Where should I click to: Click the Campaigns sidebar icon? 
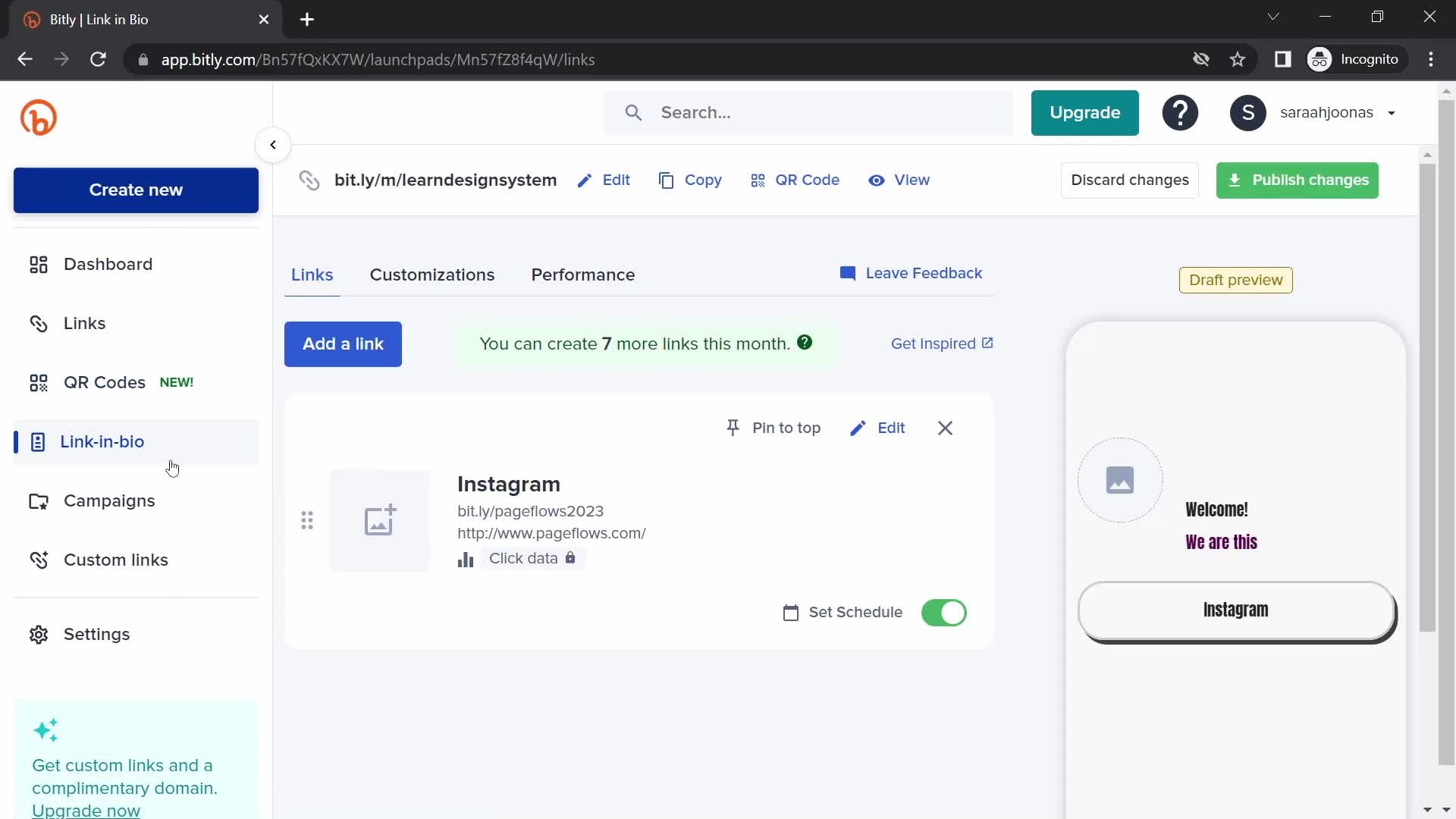tap(39, 501)
